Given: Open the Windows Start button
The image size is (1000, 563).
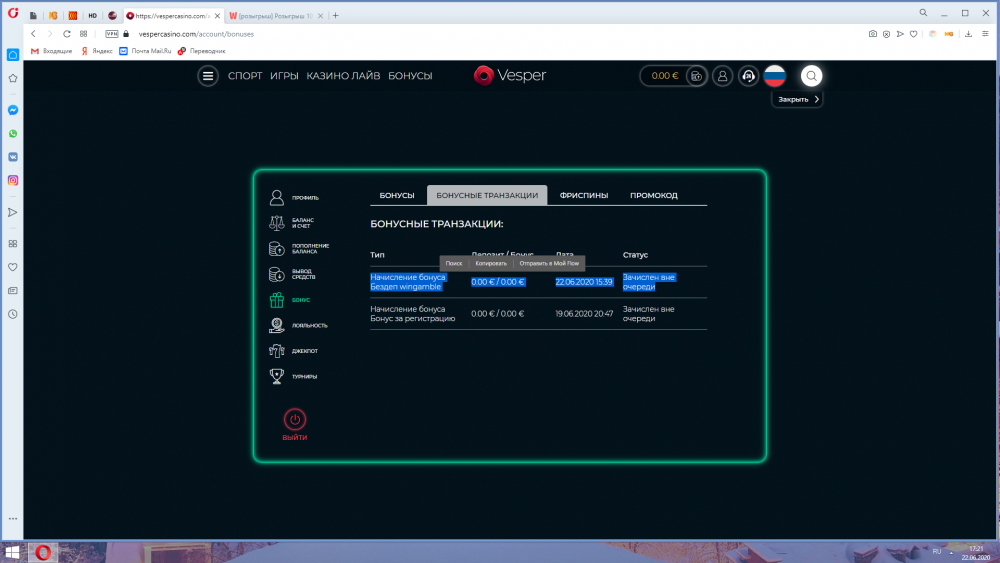Looking at the screenshot, I should [13, 552].
